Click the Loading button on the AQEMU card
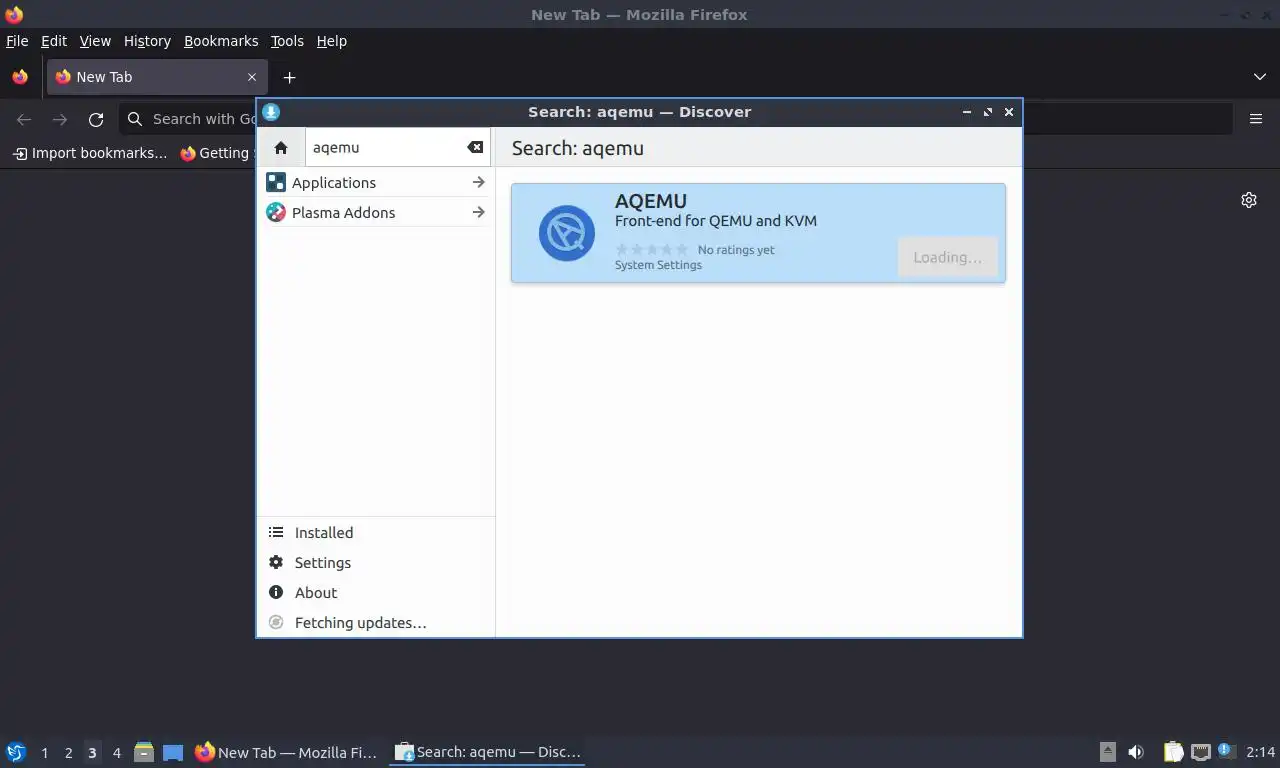Viewport: 1280px width, 768px height. pos(948,257)
